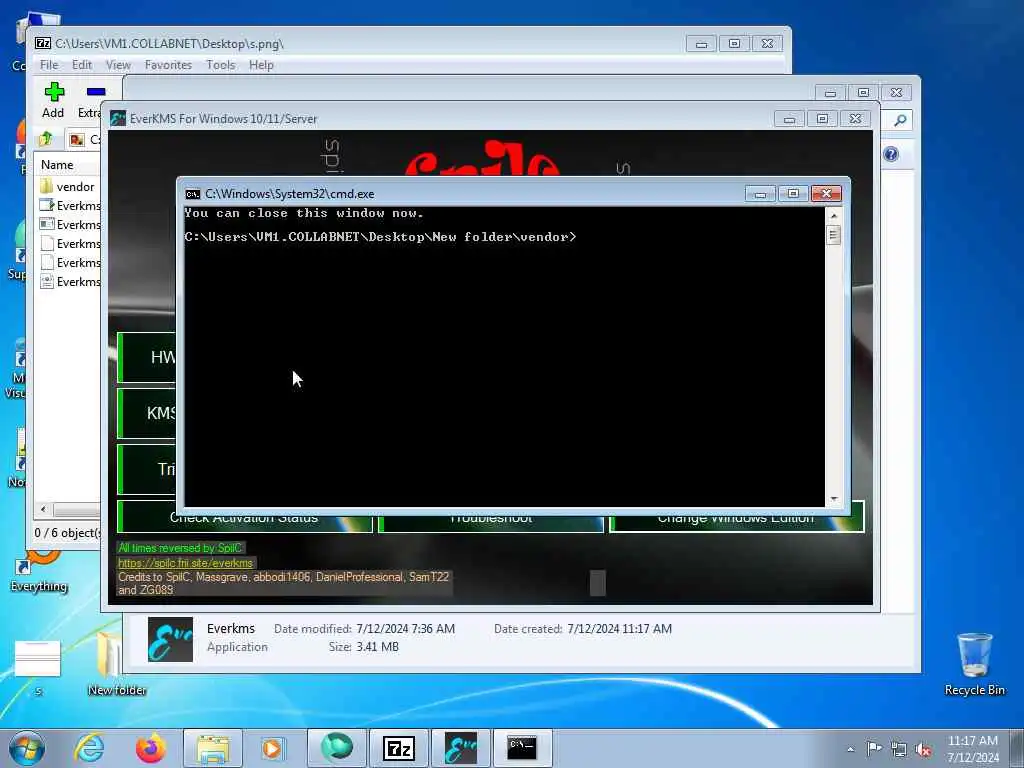The width and height of the screenshot is (1024, 768).
Task: Open Internet Explorer from the taskbar
Action: point(89,748)
